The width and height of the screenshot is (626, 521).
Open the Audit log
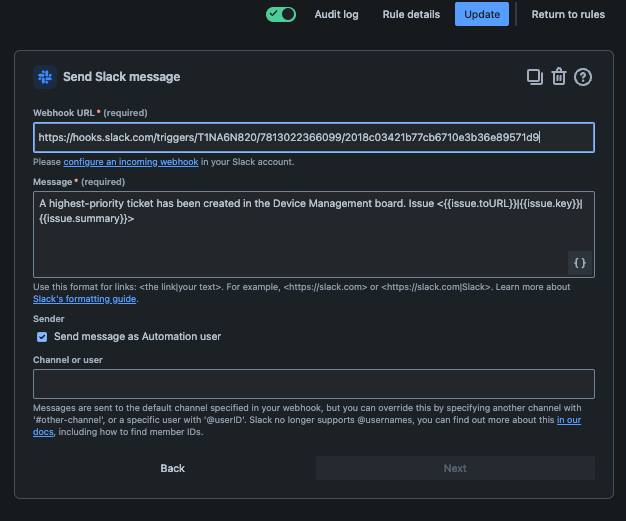[336, 14]
